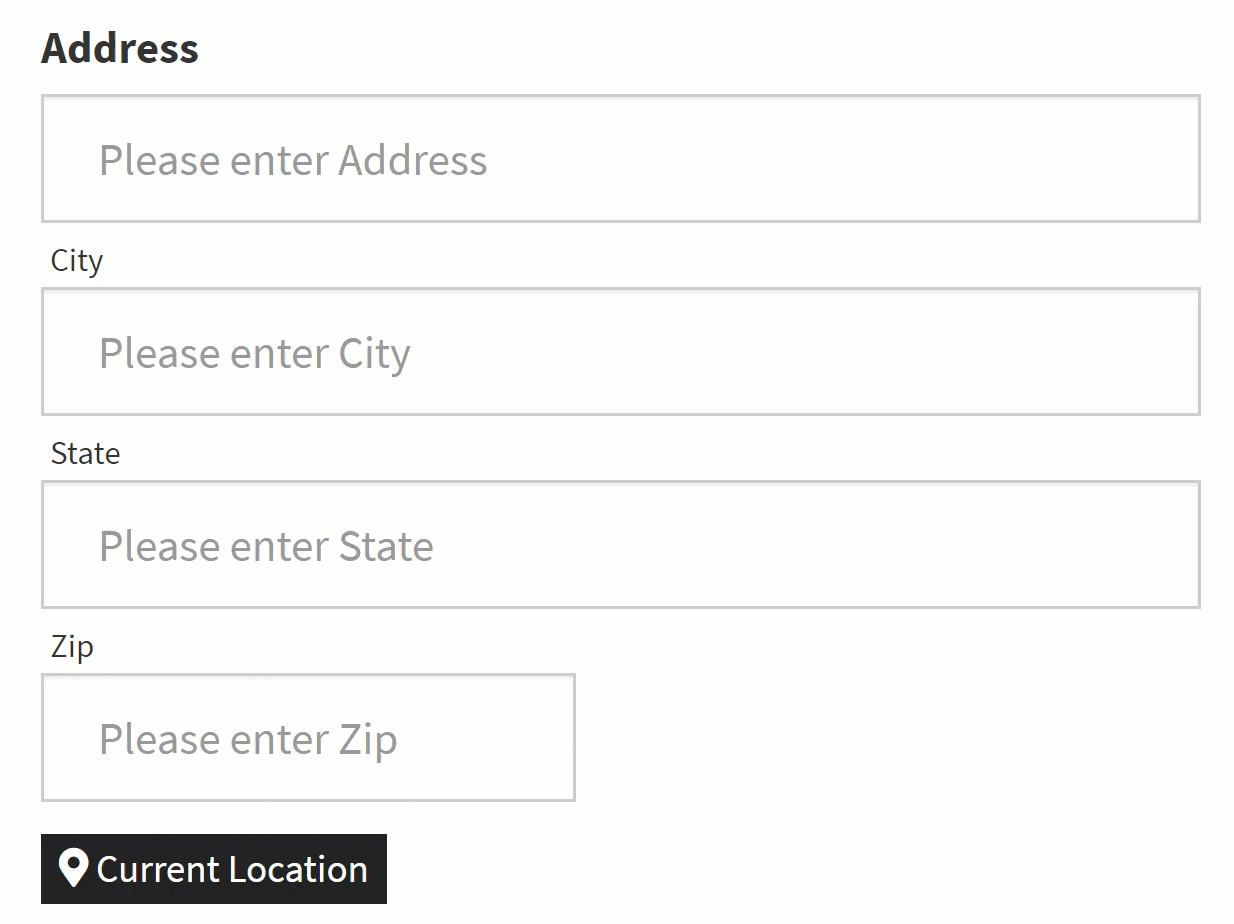Screen dimensions: 1234x924
Task: Click the "Current Location" text
Action: point(232,870)
